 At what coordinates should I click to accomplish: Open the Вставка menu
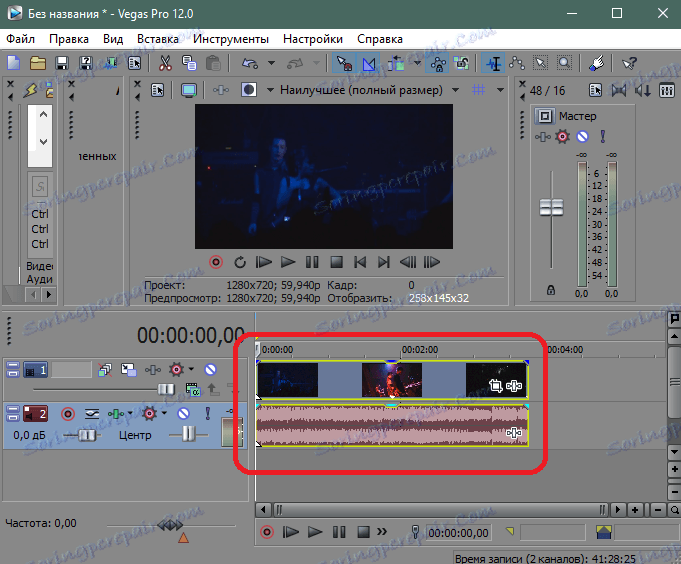158,39
